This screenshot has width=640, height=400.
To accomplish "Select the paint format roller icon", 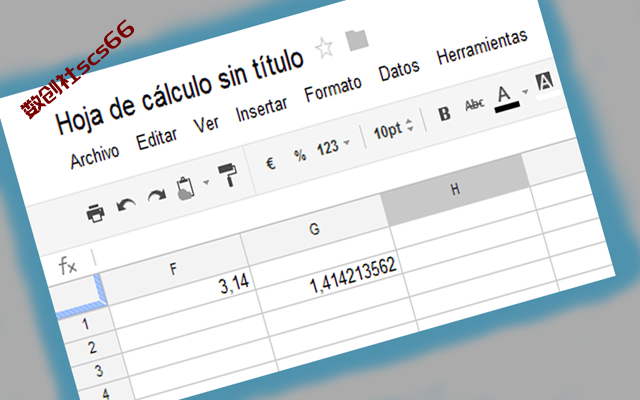I will coord(228,175).
